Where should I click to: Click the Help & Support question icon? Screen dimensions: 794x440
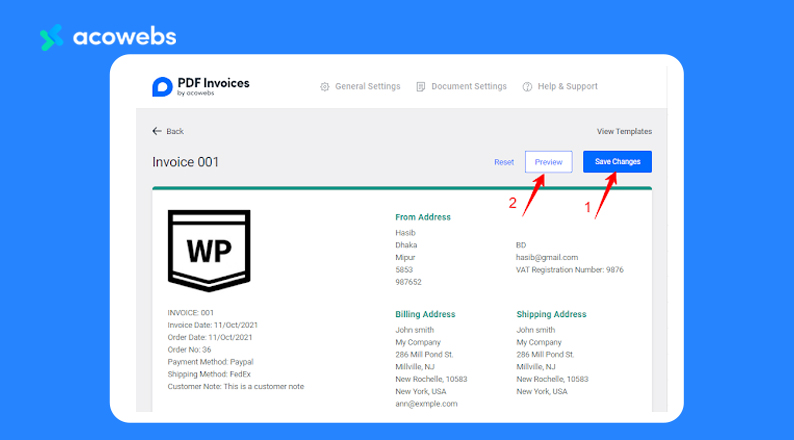tap(527, 87)
